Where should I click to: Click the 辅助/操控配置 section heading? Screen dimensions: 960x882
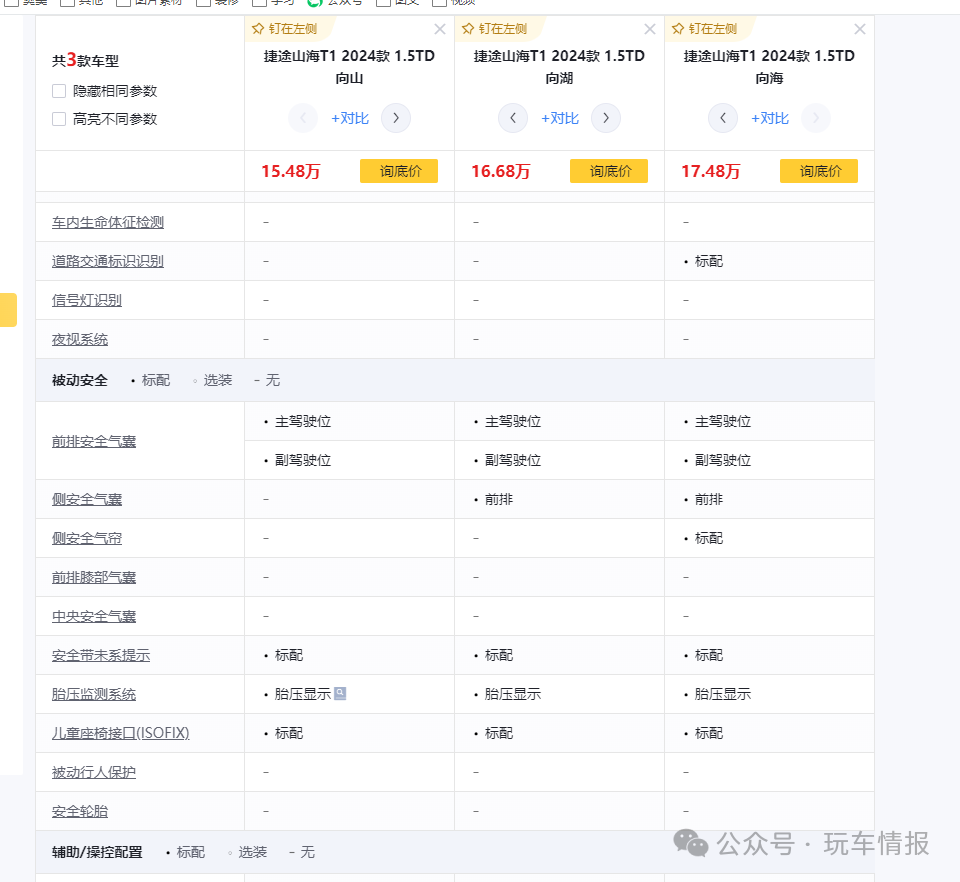[97, 852]
